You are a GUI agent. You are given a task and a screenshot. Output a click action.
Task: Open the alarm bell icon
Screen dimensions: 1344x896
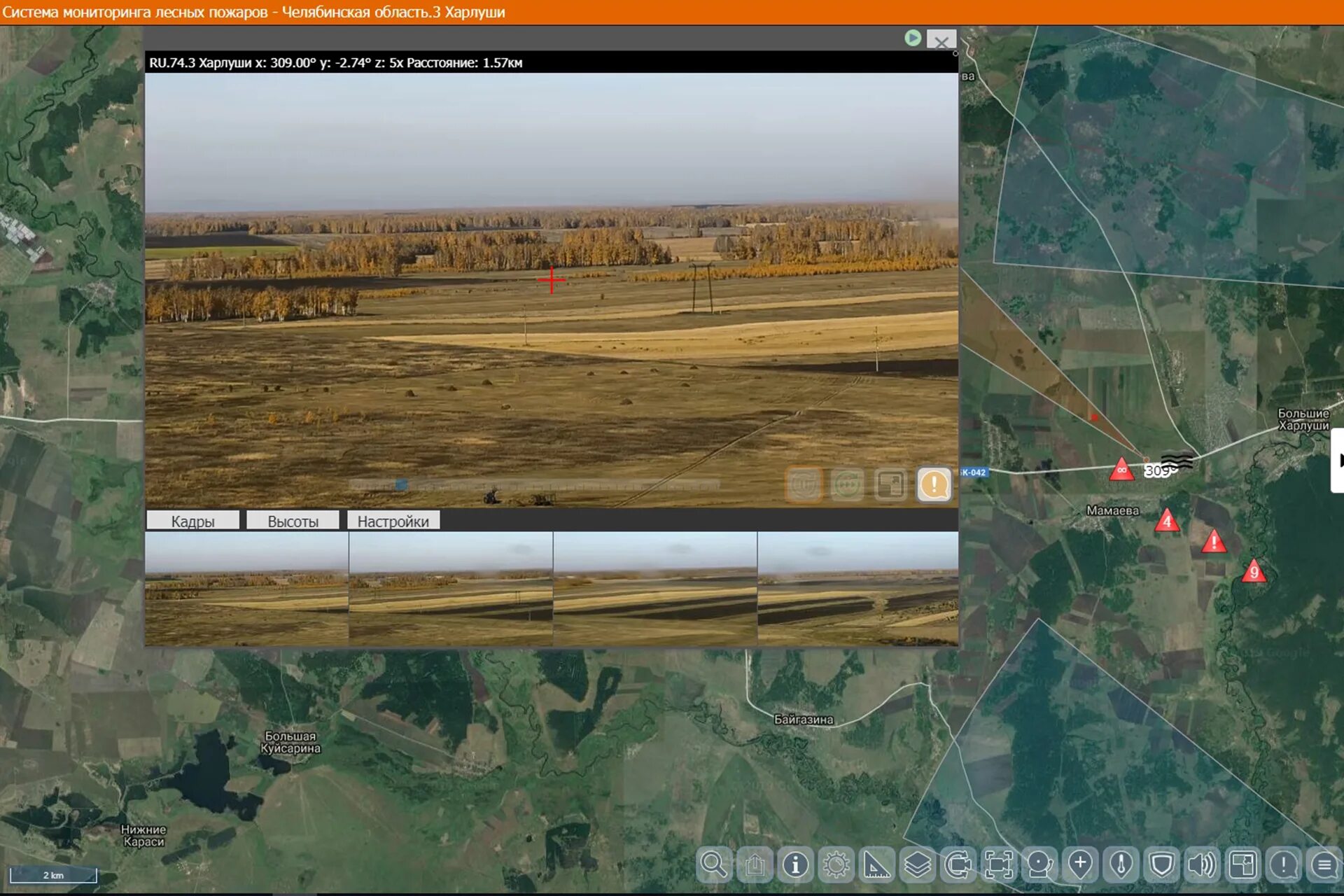pos(1039,865)
